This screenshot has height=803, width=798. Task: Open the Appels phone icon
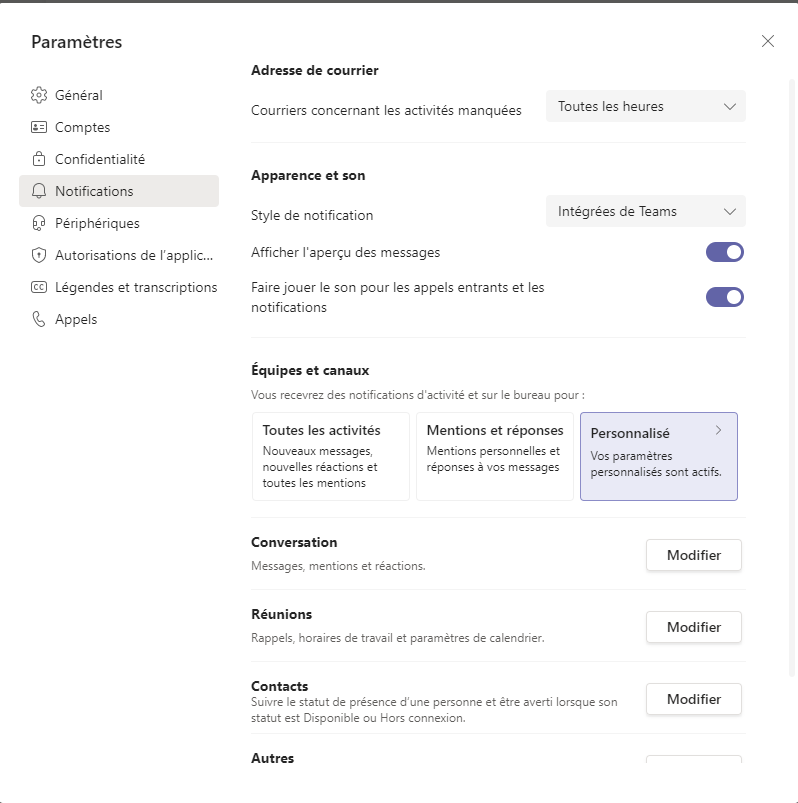click(x=39, y=319)
